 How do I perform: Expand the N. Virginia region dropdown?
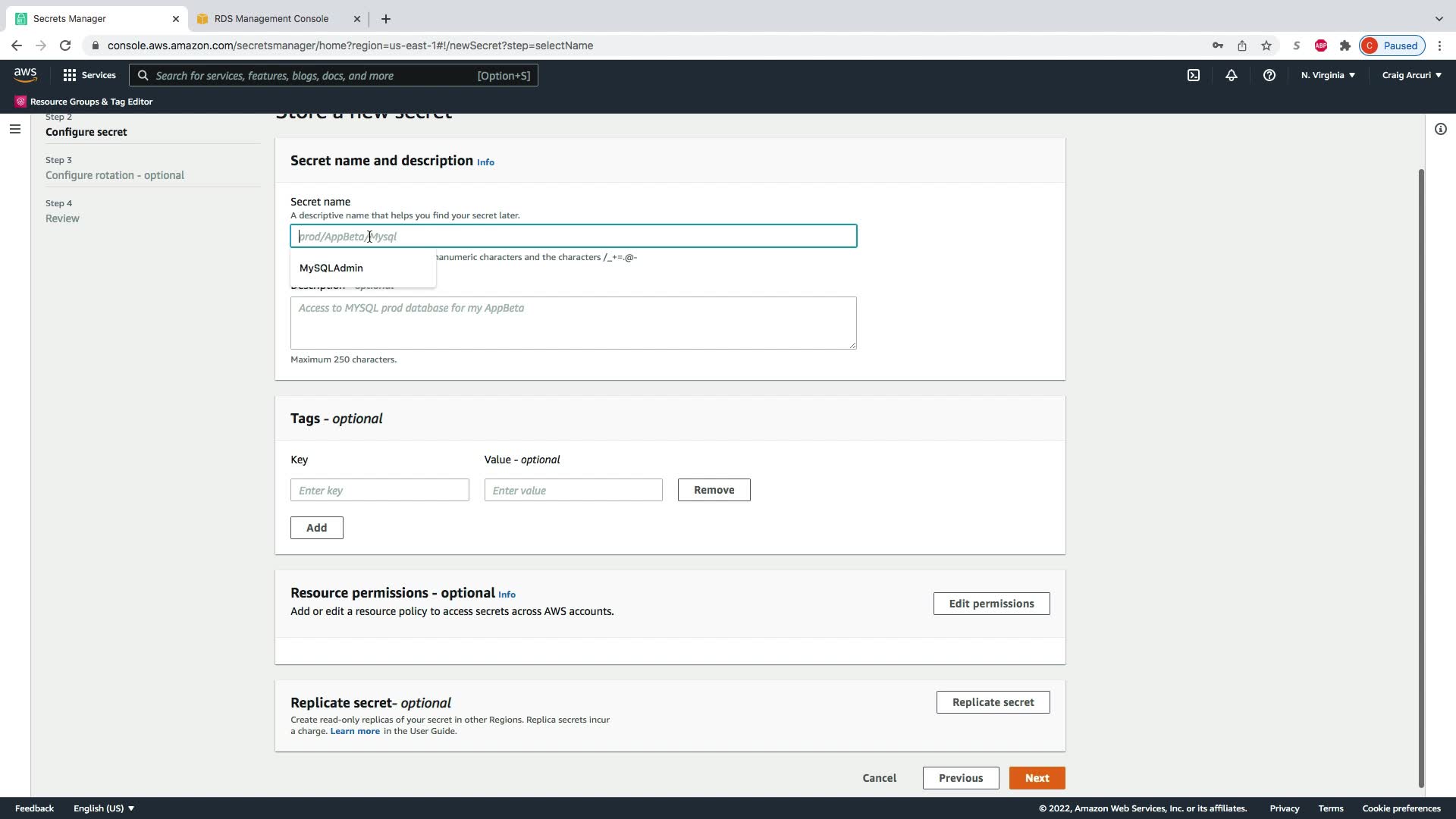(x=1328, y=75)
